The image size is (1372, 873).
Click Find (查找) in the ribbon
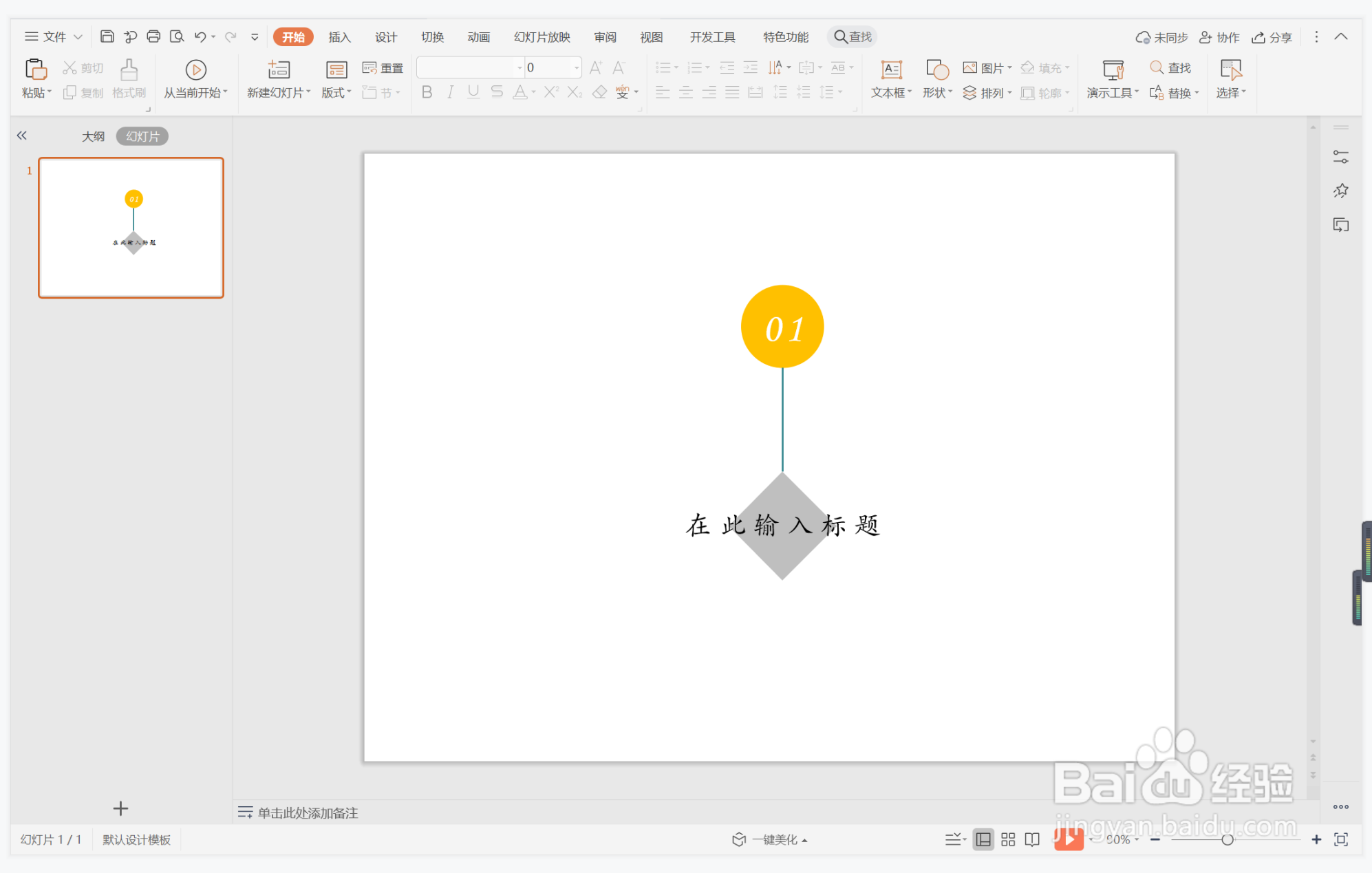point(1170,67)
